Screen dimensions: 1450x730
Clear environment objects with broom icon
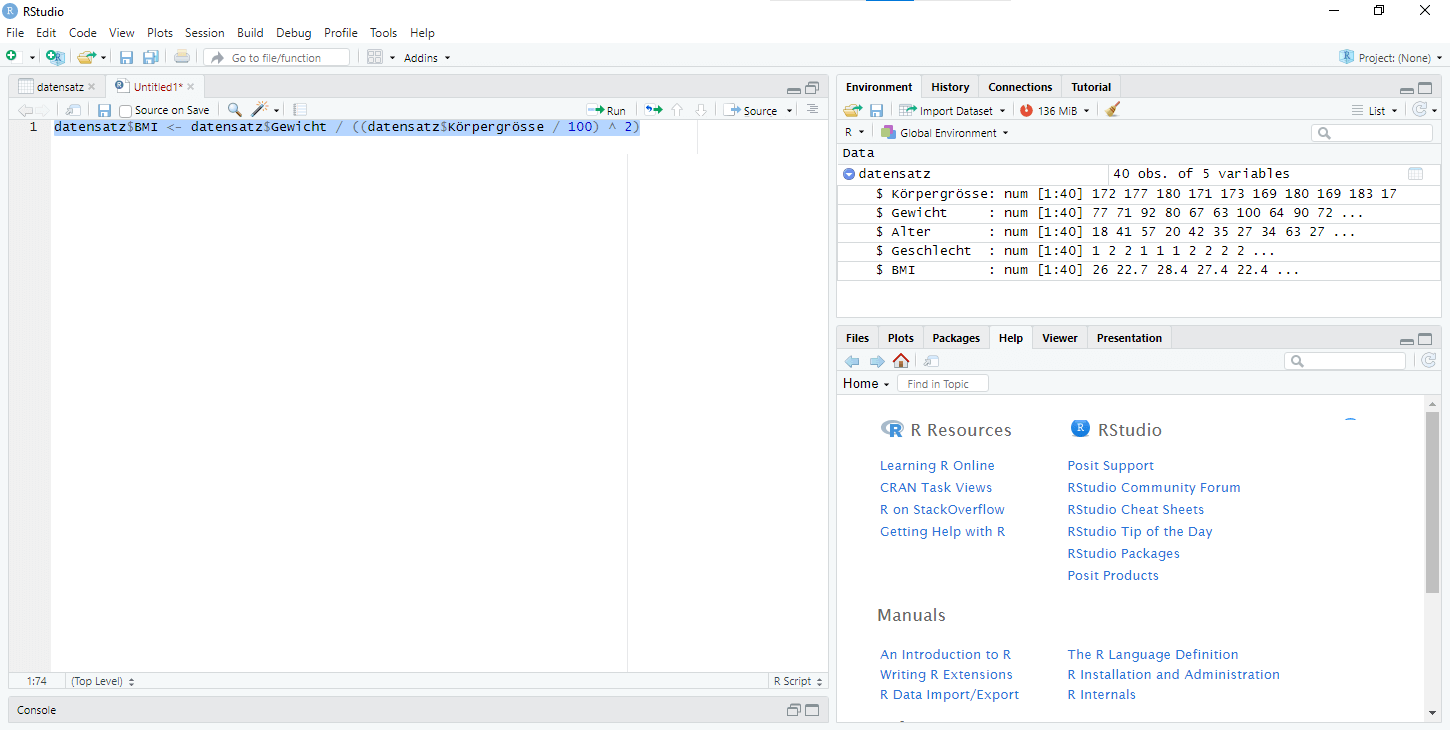pos(1113,110)
